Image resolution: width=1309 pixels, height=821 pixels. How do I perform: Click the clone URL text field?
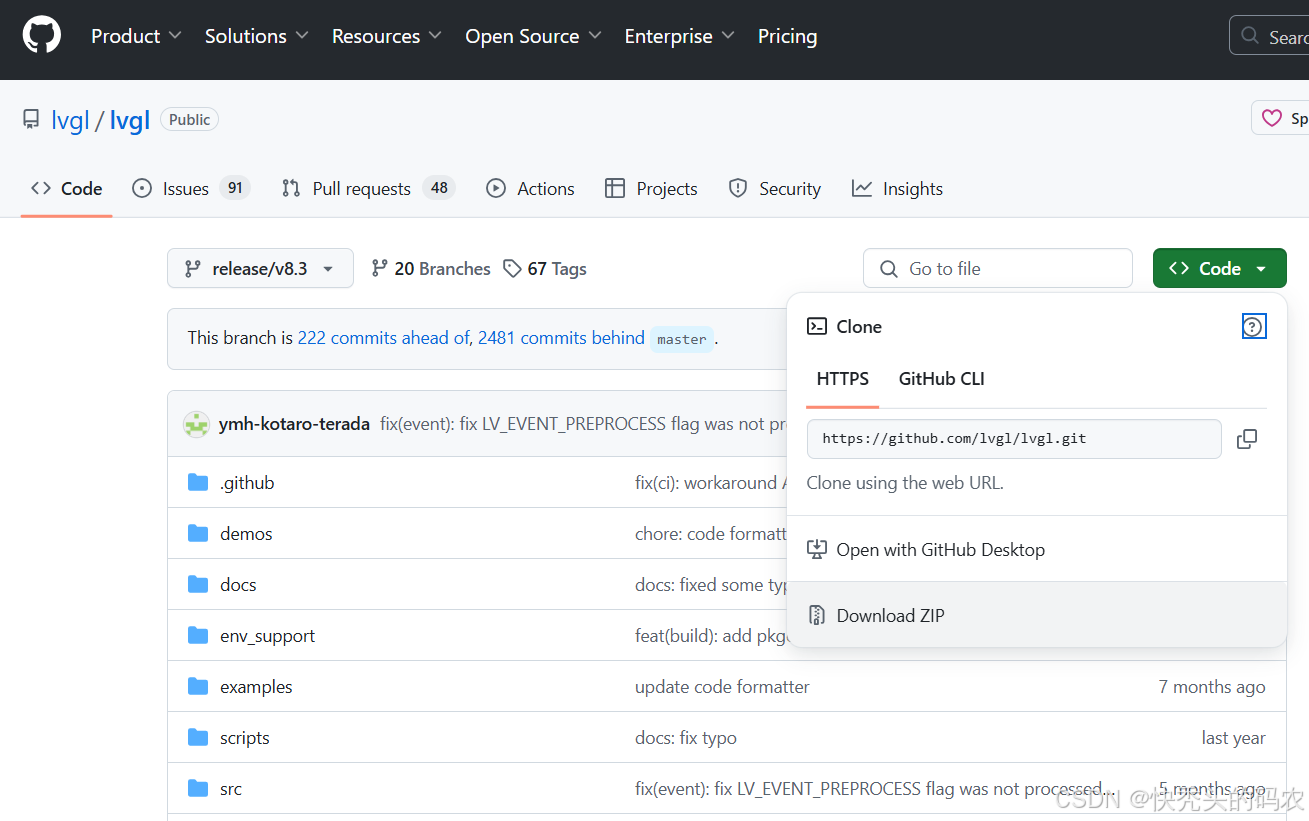[x=1014, y=439]
